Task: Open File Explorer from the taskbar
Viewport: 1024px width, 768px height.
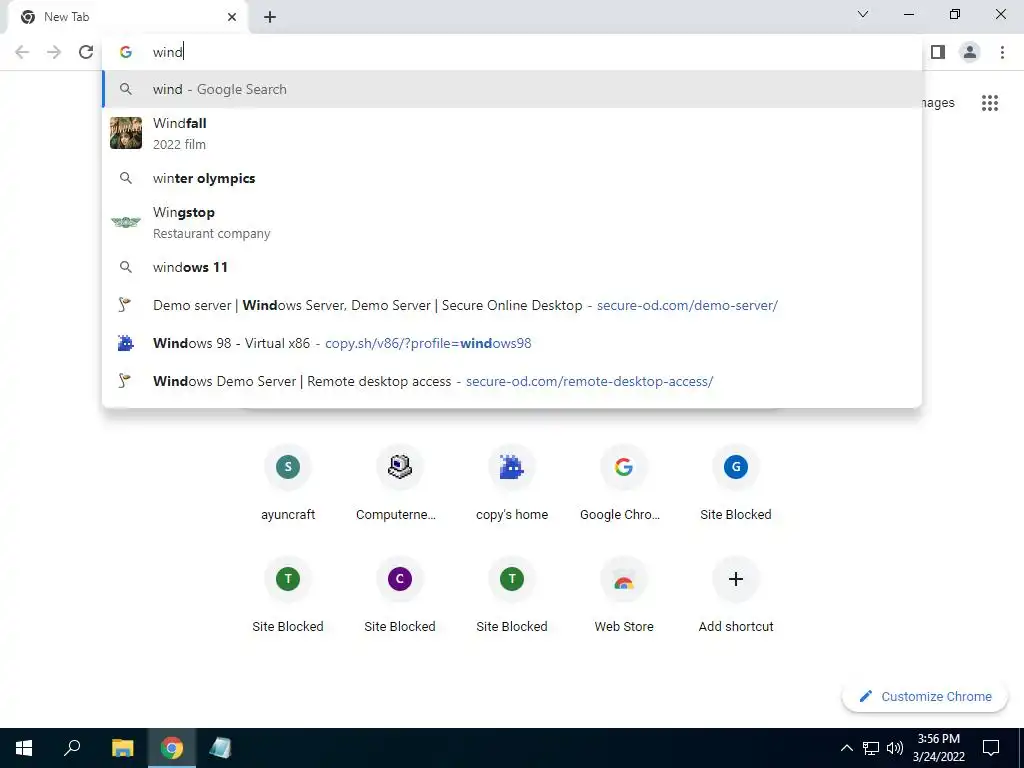Action: point(122,748)
